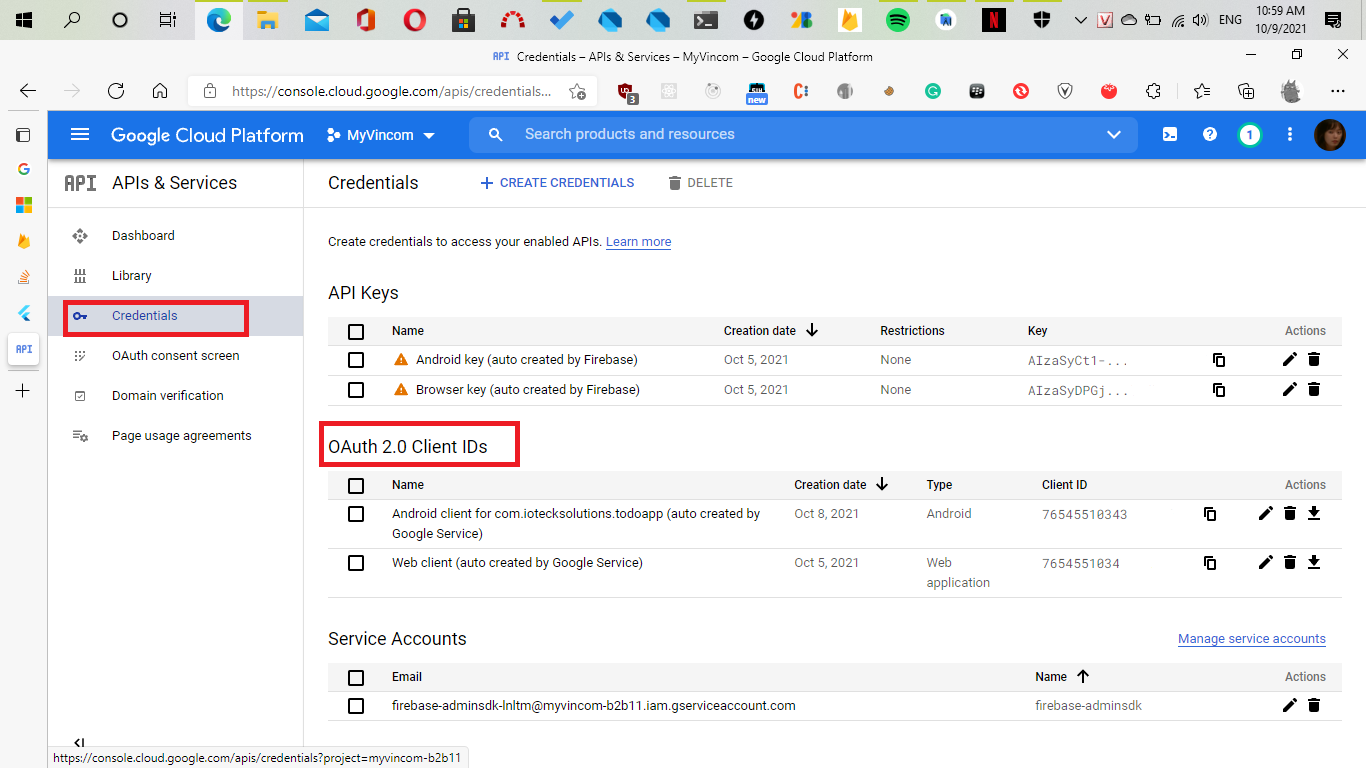The height and width of the screenshot is (768, 1366).
Task: Activate Cloud Shell terminal icon
Action: (1170, 135)
